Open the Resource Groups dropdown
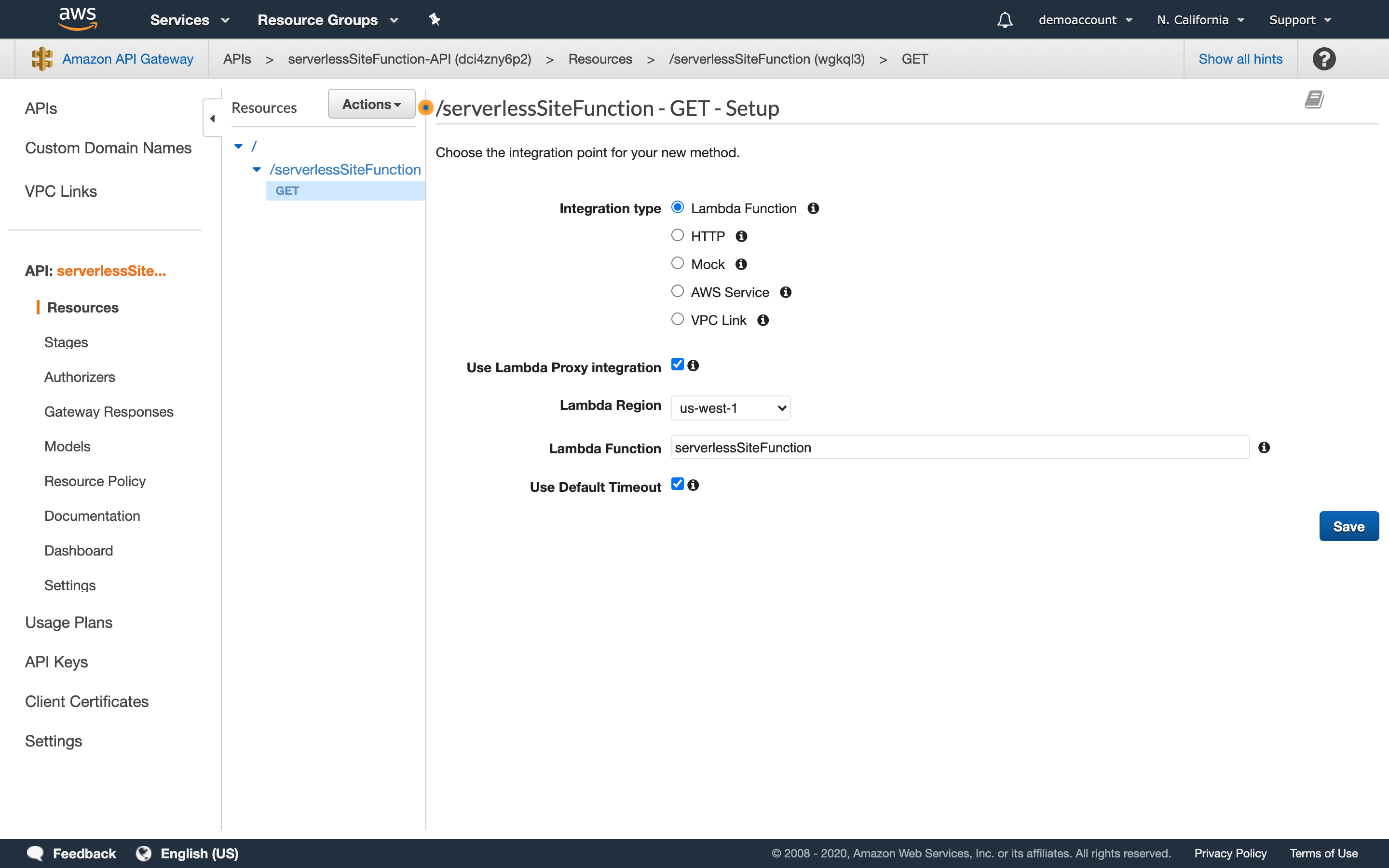 pyautogui.click(x=328, y=20)
